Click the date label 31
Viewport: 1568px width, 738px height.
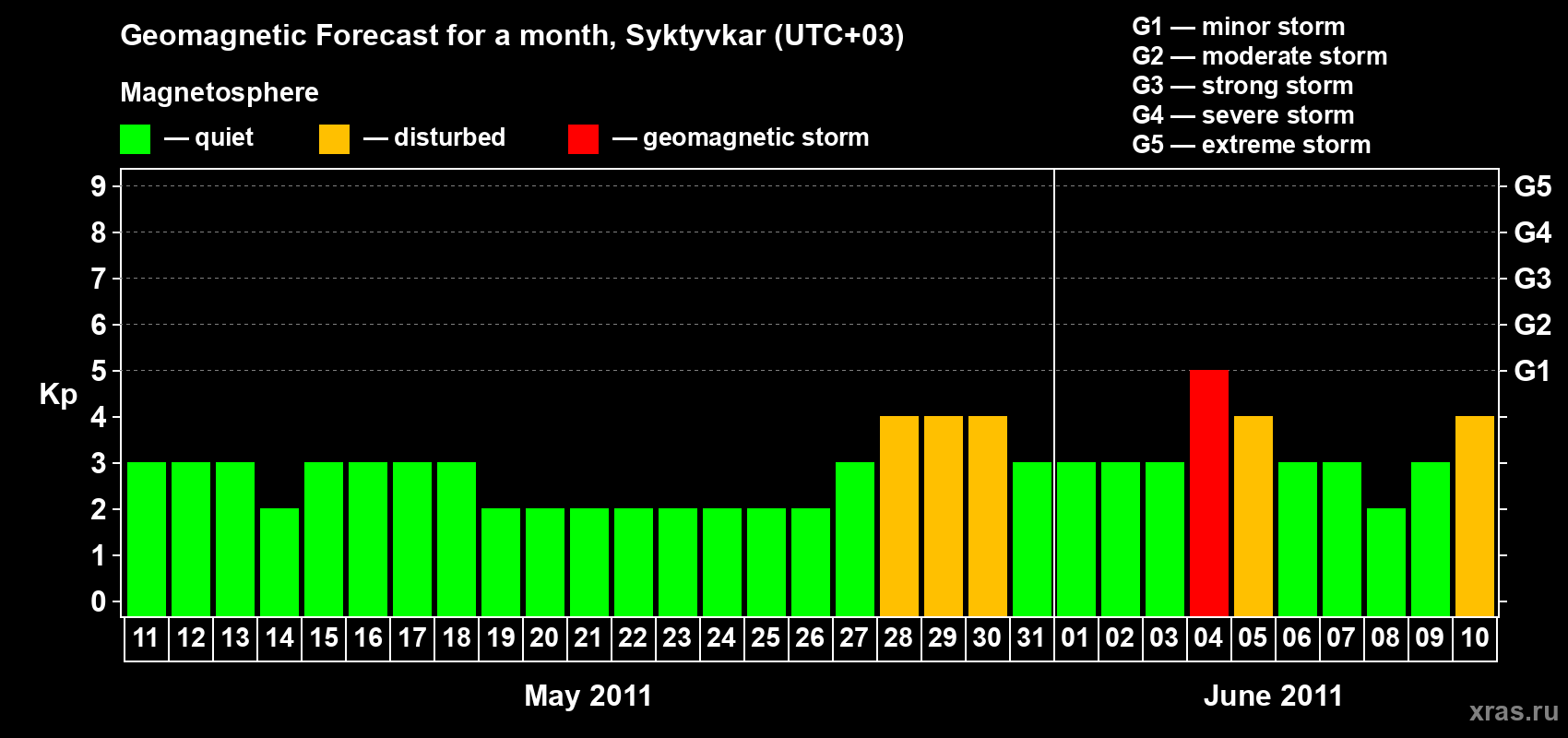pos(1032,638)
